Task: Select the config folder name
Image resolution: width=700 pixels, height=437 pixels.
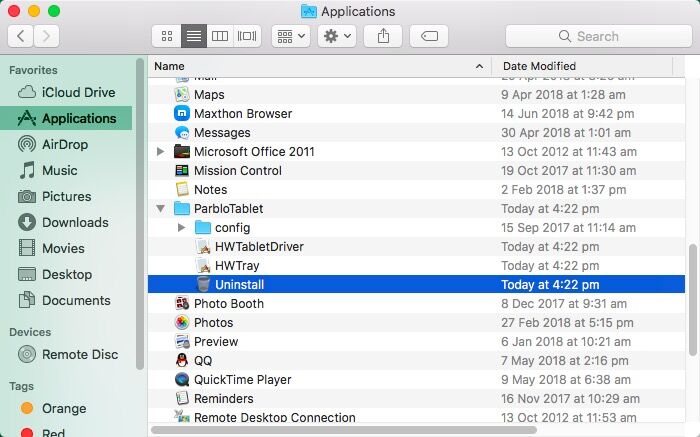Action: (233, 228)
